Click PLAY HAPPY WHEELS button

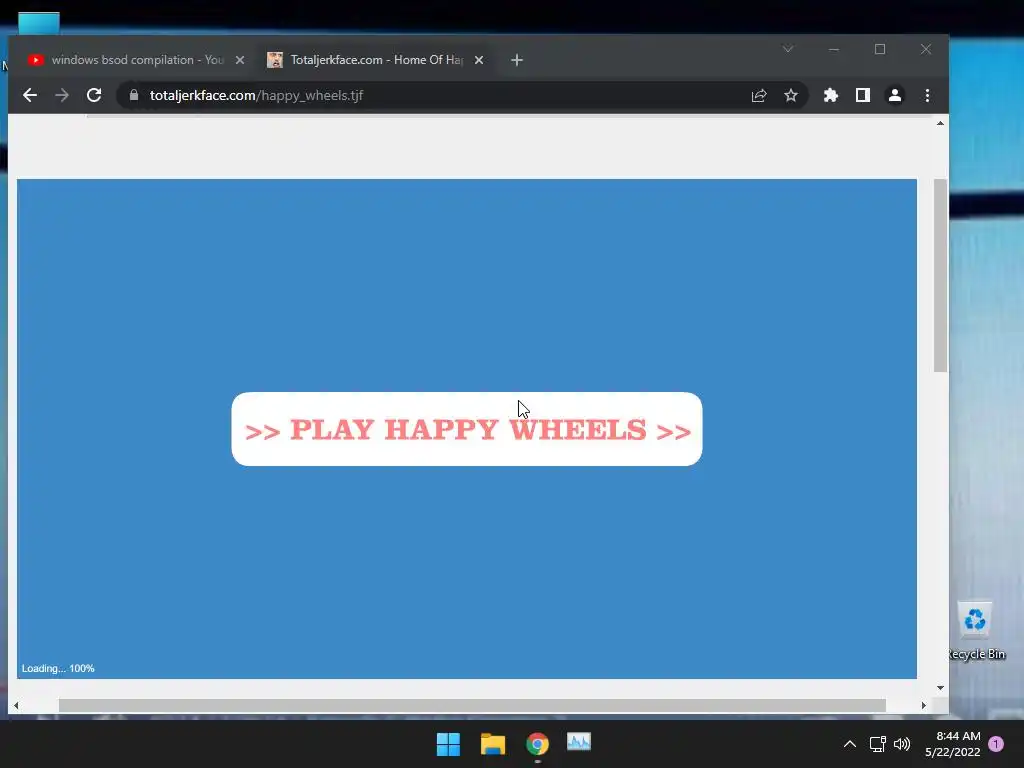click(x=467, y=429)
